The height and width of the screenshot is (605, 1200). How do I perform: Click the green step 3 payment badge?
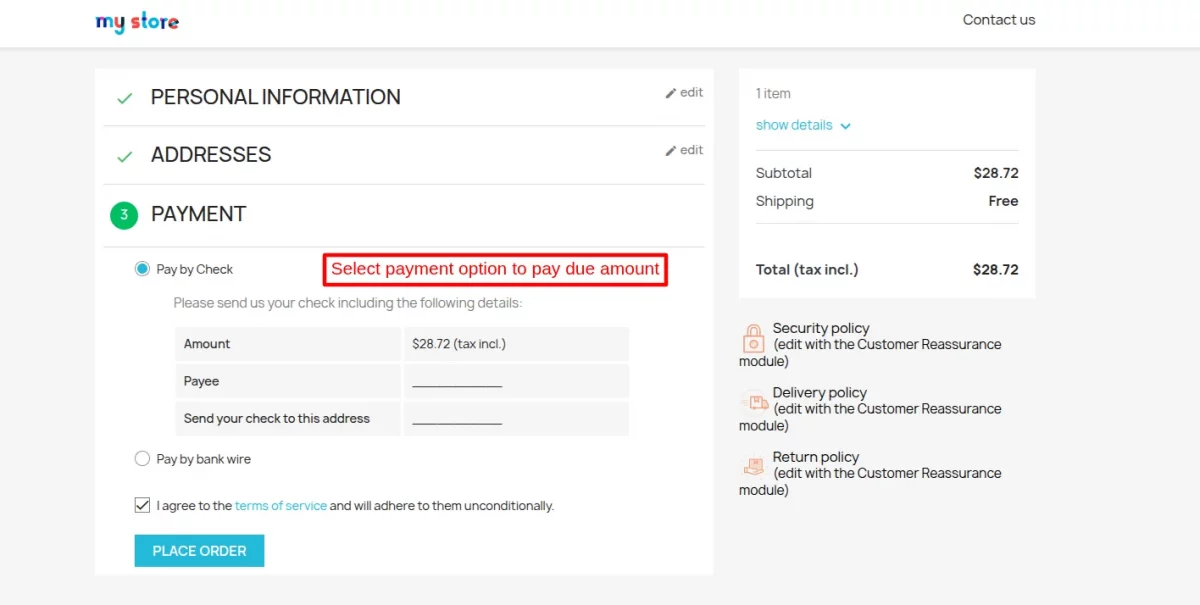tap(124, 215)
